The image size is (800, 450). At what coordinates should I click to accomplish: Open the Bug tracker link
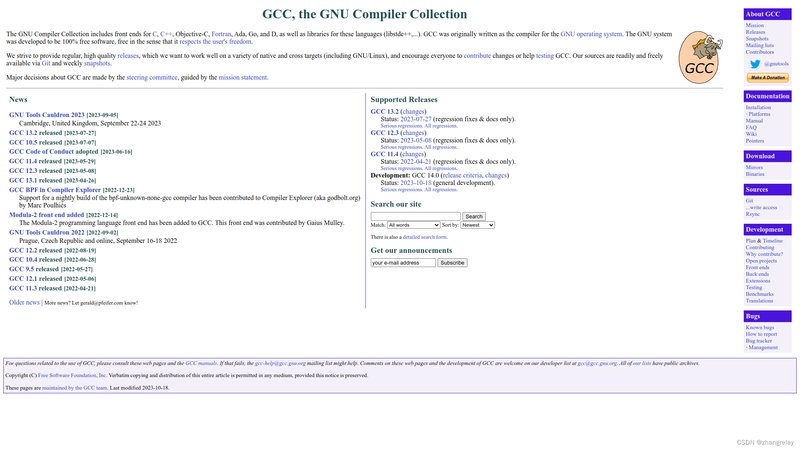click(759, 341)
